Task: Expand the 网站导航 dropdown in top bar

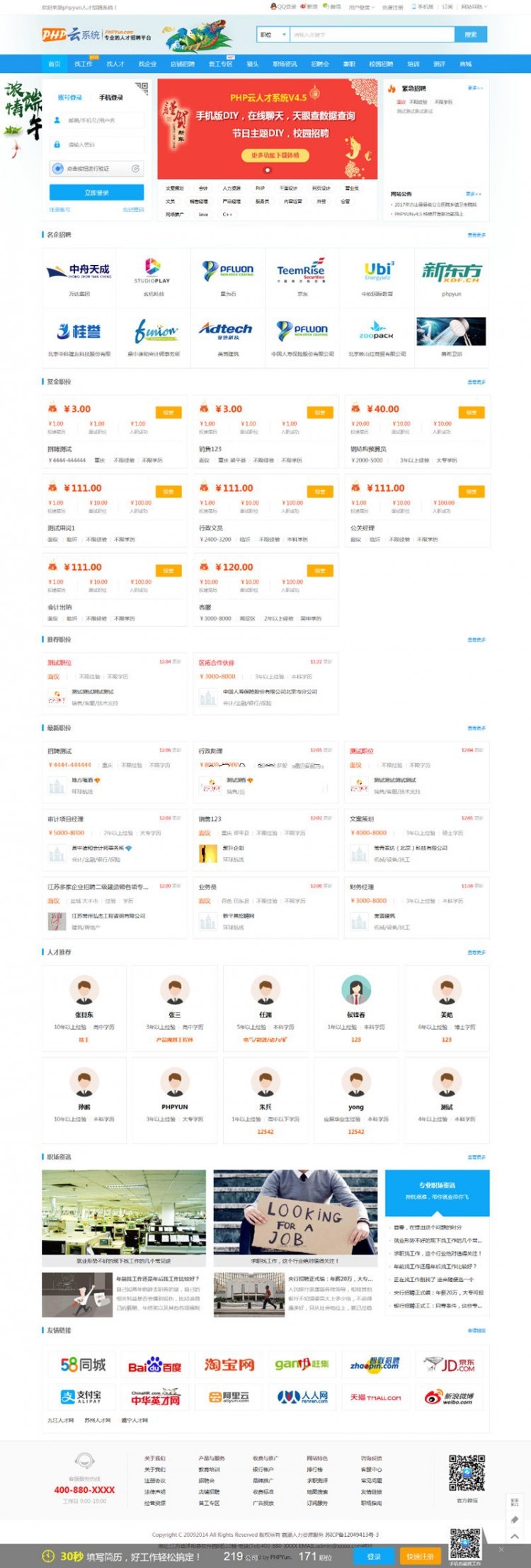Action: tap(474, 6)
